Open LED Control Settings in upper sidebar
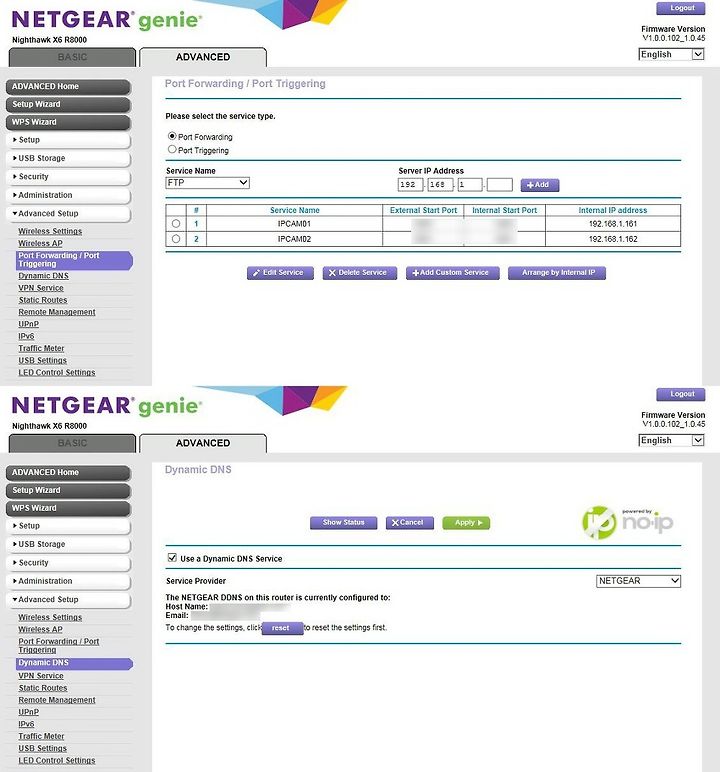Screen dimensions: 720x772 click(x=57, y=373)
